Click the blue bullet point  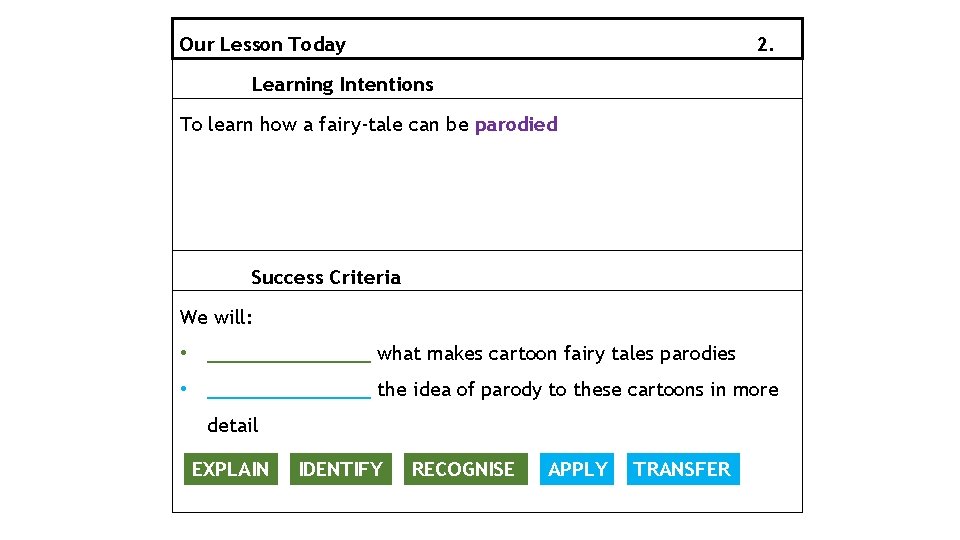(x=184, y=389)
